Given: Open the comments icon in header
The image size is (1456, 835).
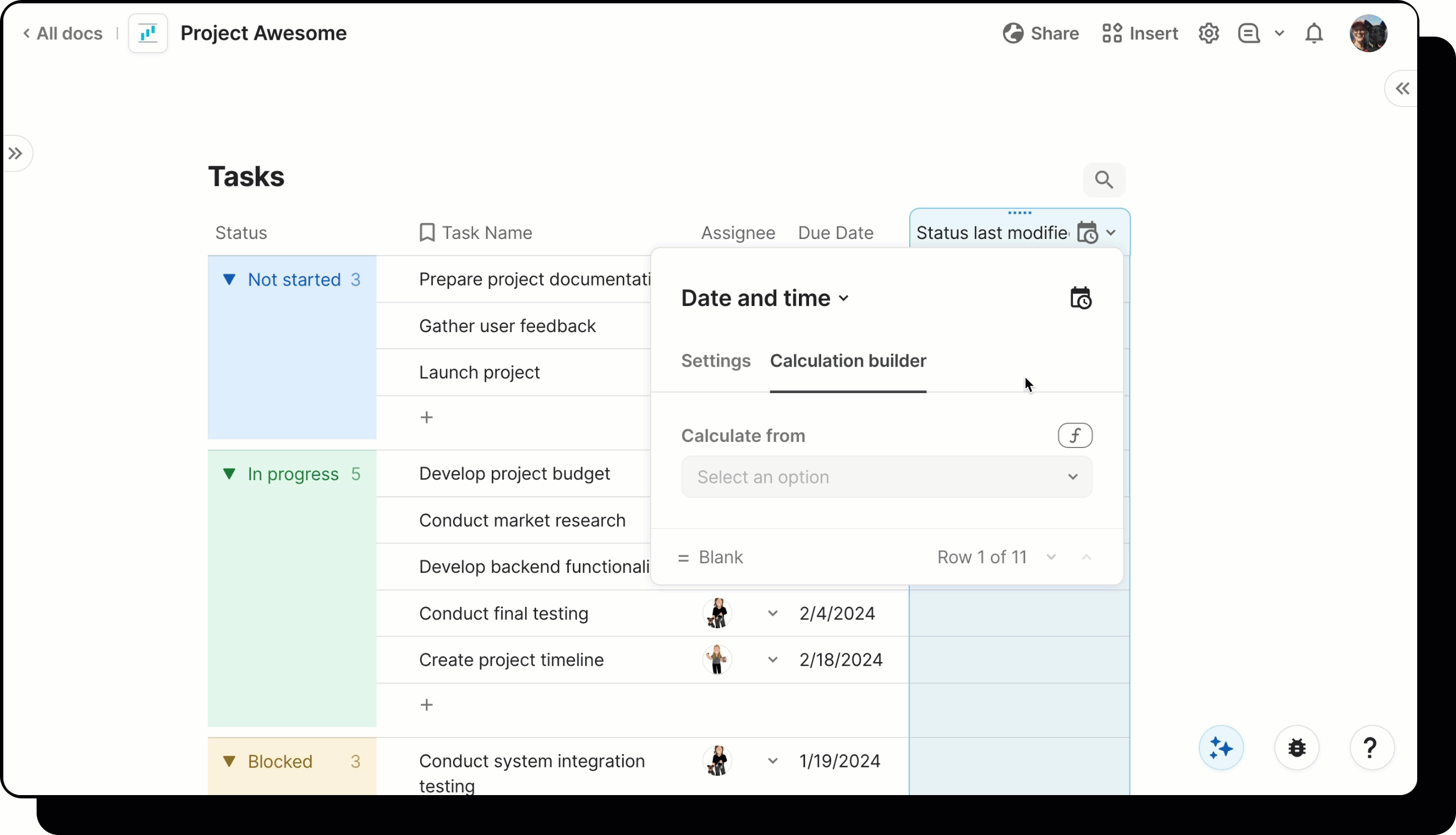Looking at the screenshot, I should pos(1249,33).
